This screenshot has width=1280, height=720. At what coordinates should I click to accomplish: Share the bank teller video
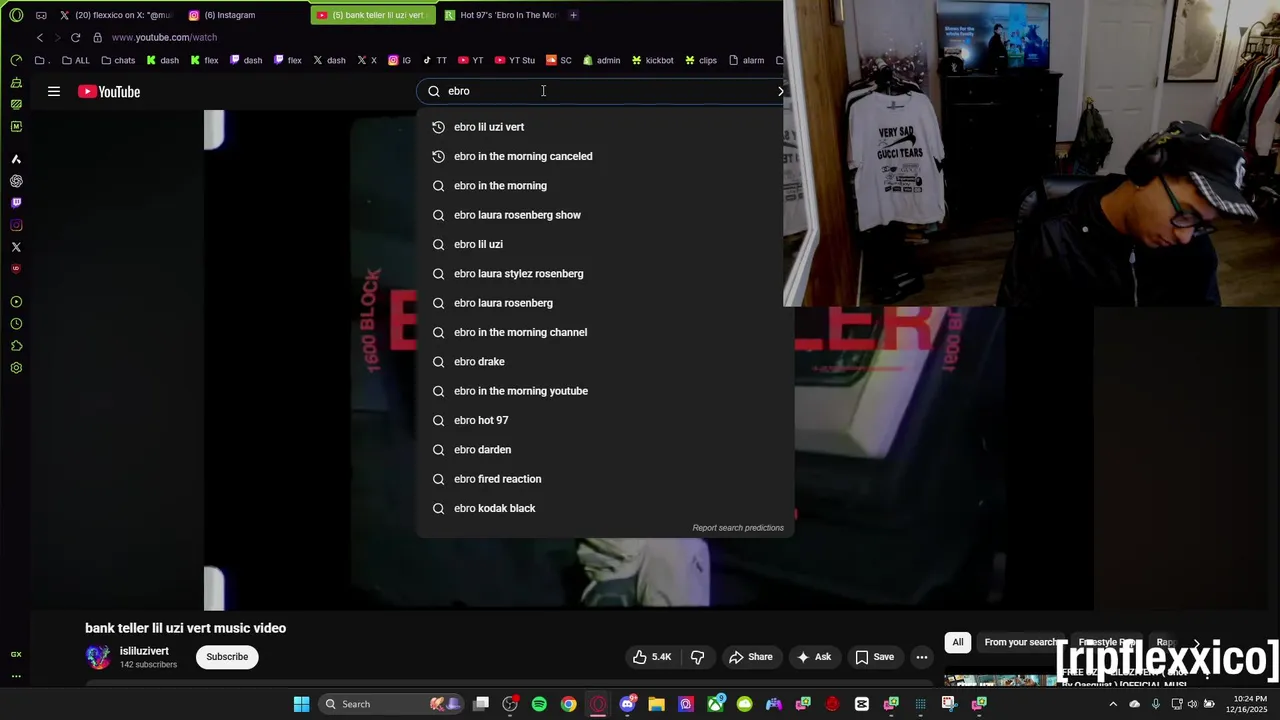point(750,657)
